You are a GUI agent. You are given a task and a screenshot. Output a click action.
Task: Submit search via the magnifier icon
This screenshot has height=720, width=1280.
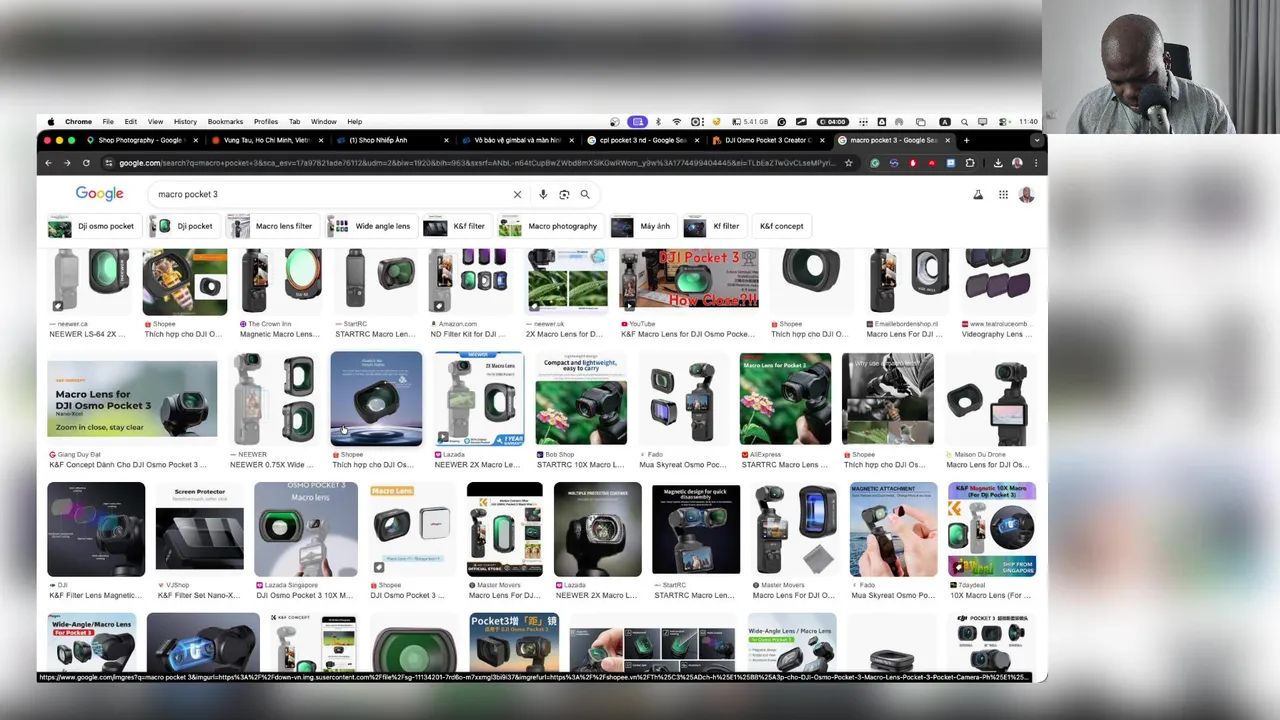[585, 194]
